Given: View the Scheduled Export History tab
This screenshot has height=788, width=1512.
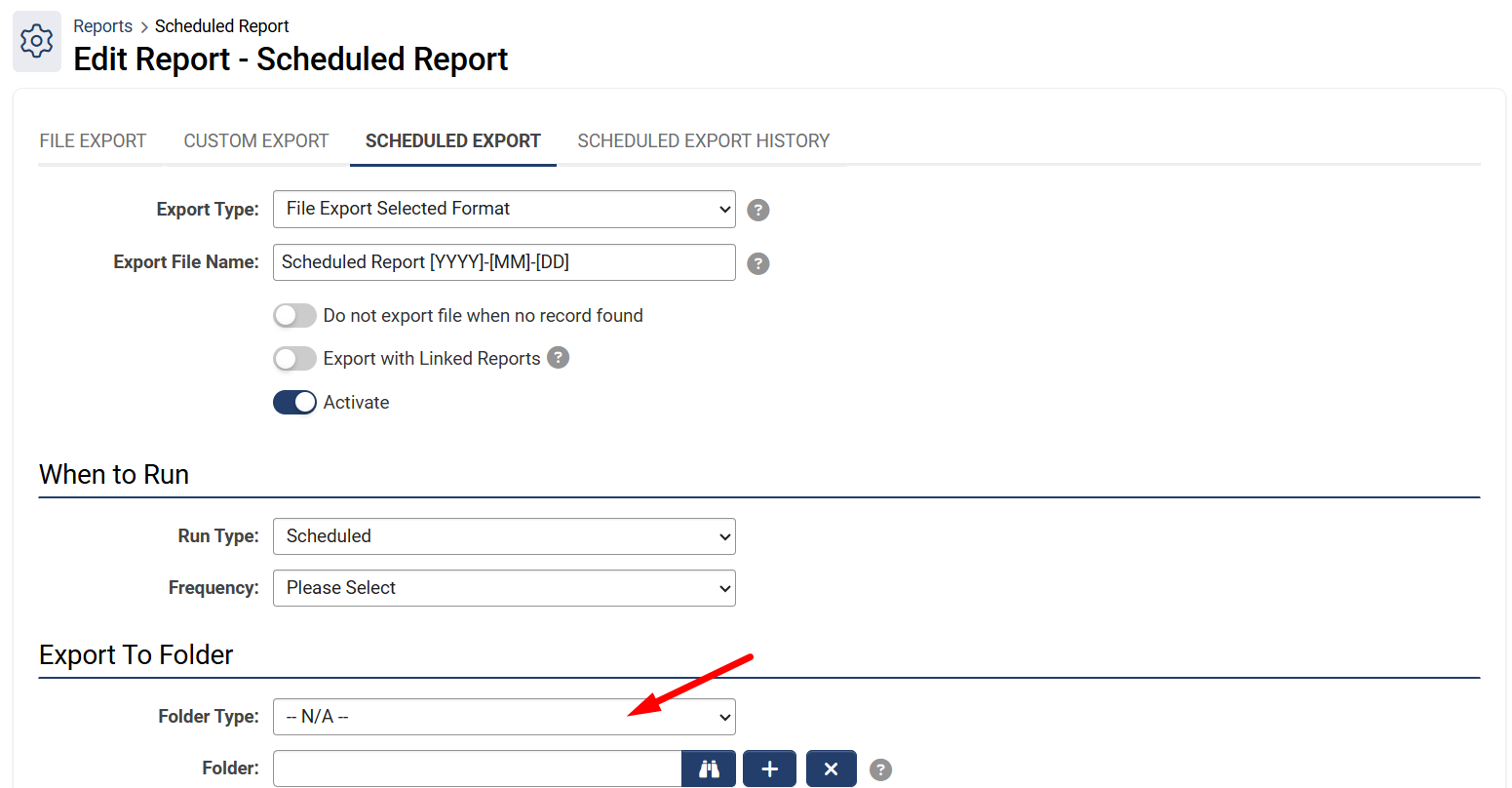Looking at the screenshot, I should pyautogui.click(x=704, y=141).
